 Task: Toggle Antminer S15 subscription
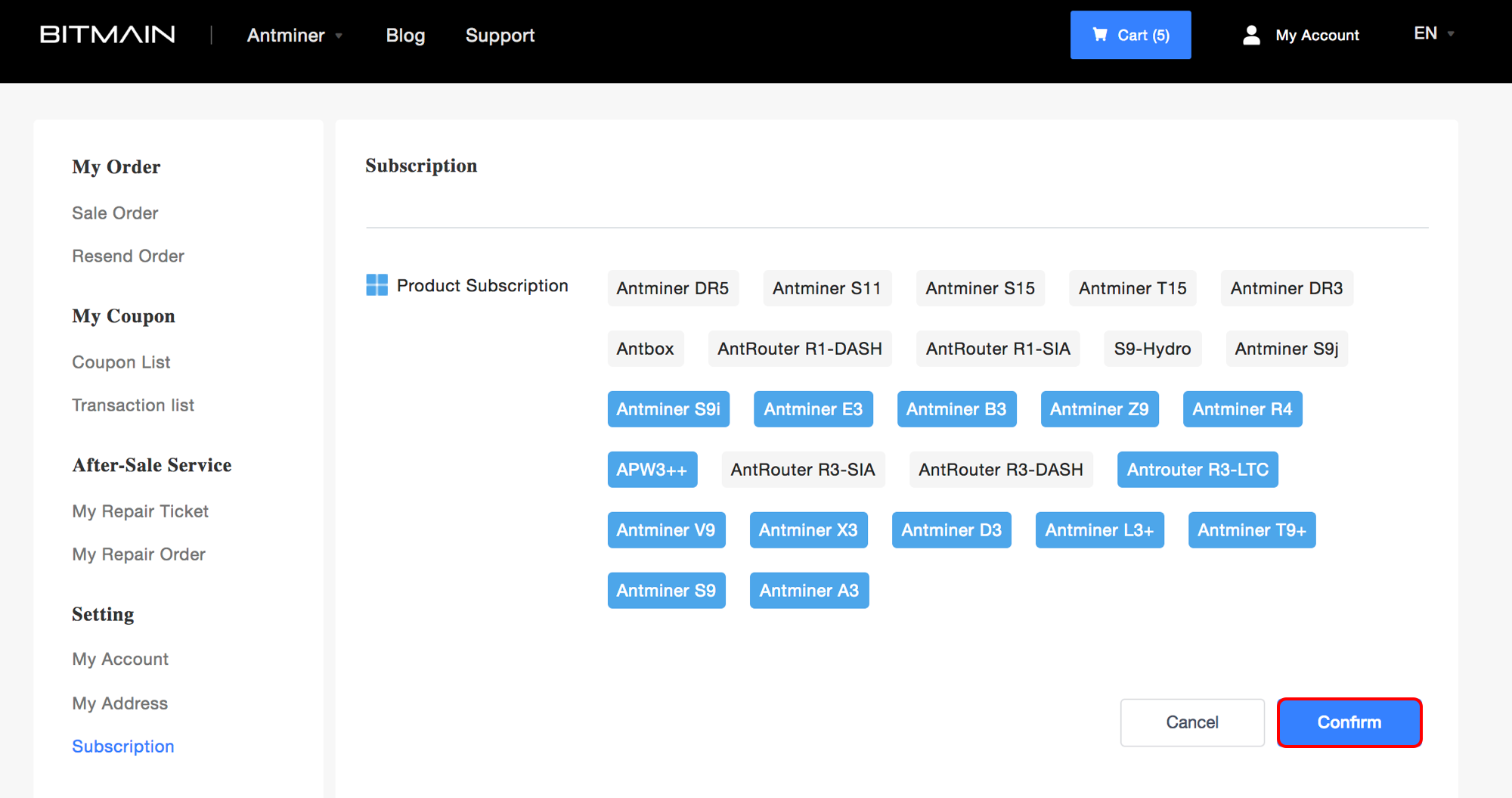click(980, 288)
